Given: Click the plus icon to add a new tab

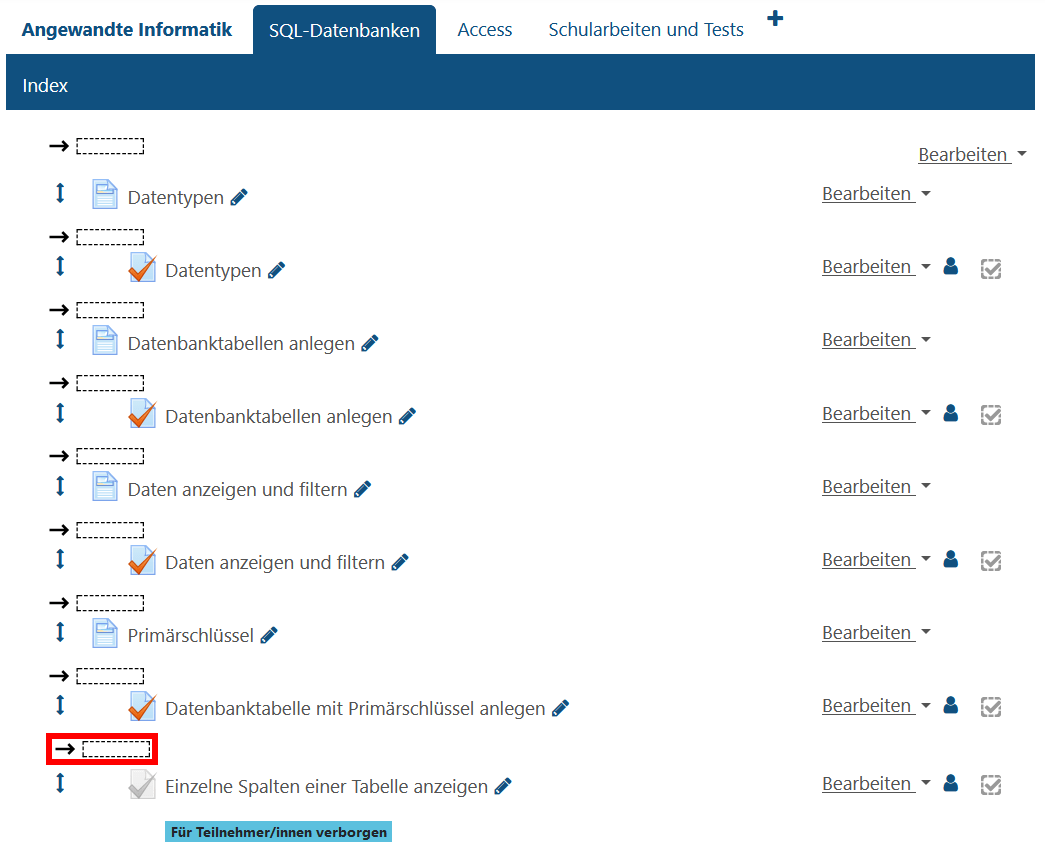Looking at the screenshot, I should pos(775,19).
